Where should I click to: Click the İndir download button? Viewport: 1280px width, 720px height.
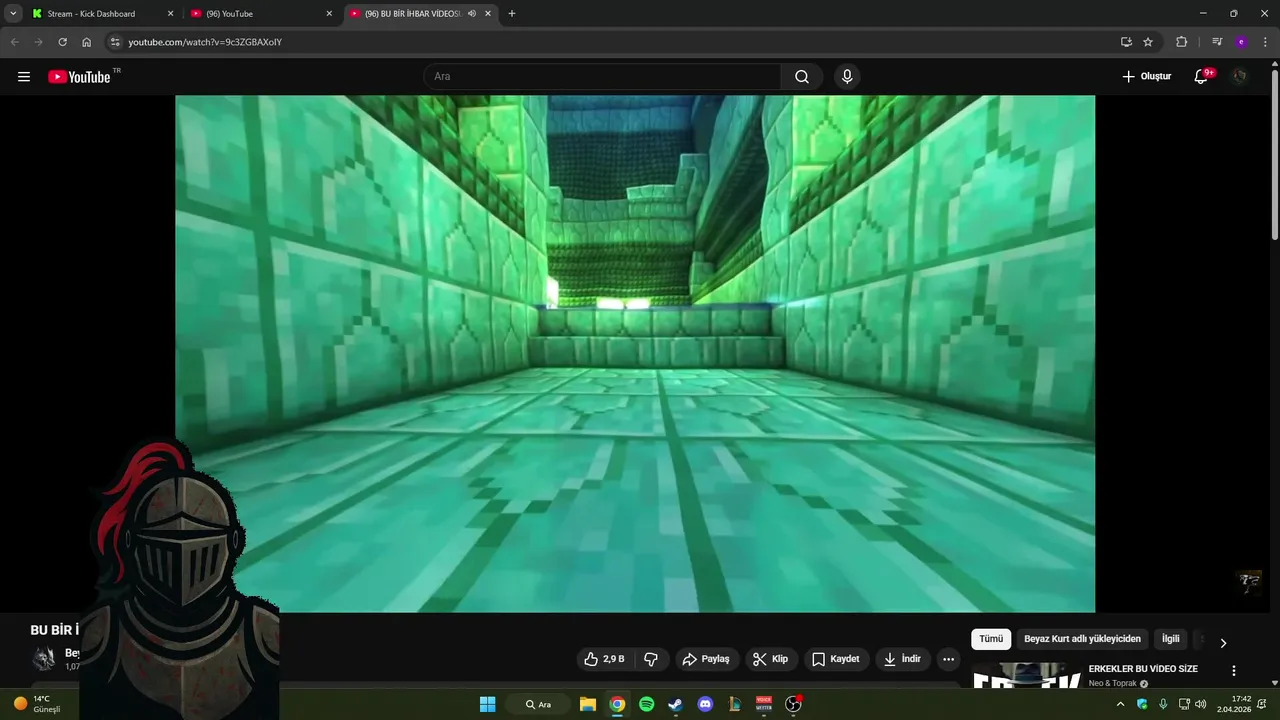[x=902, y=659]
